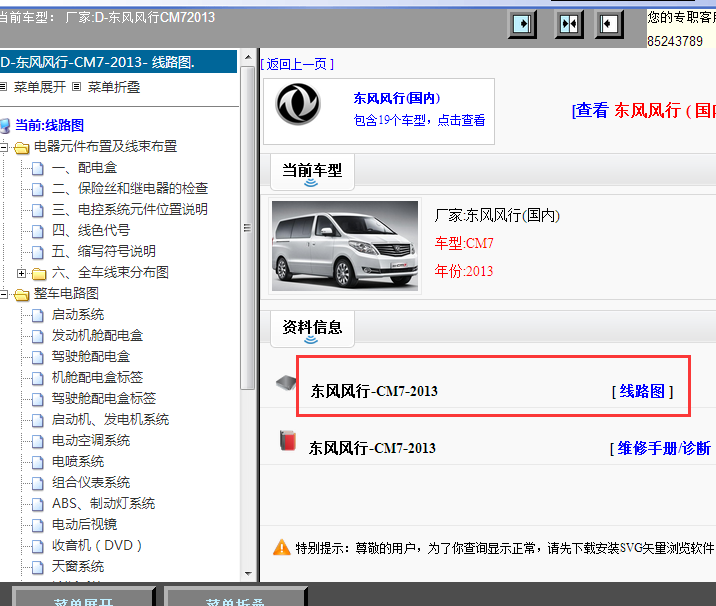This screenshot has height=606, width=716.
Task: Click the tree panel scrollbar thumb
Action: coord(248,228)
